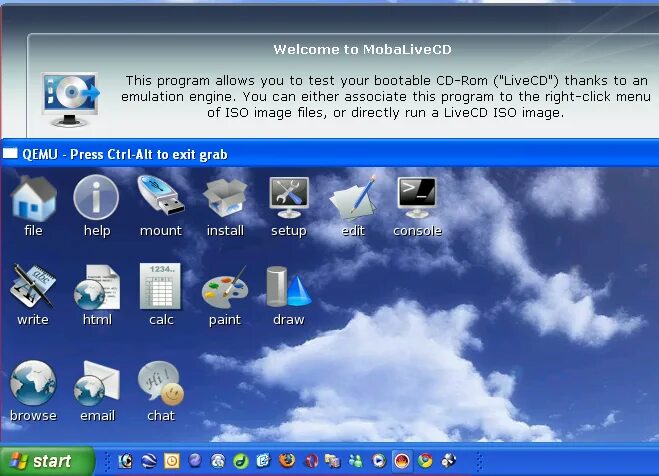Click the 'Welcome to MobaLiveCD' heading
This screenshot has height=476, width=659.
click(x=362, y=50)
